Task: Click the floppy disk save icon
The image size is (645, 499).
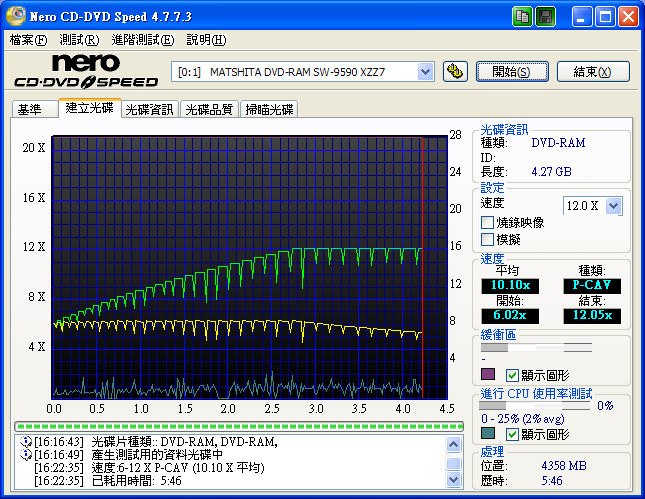Action: coord(546,17)
